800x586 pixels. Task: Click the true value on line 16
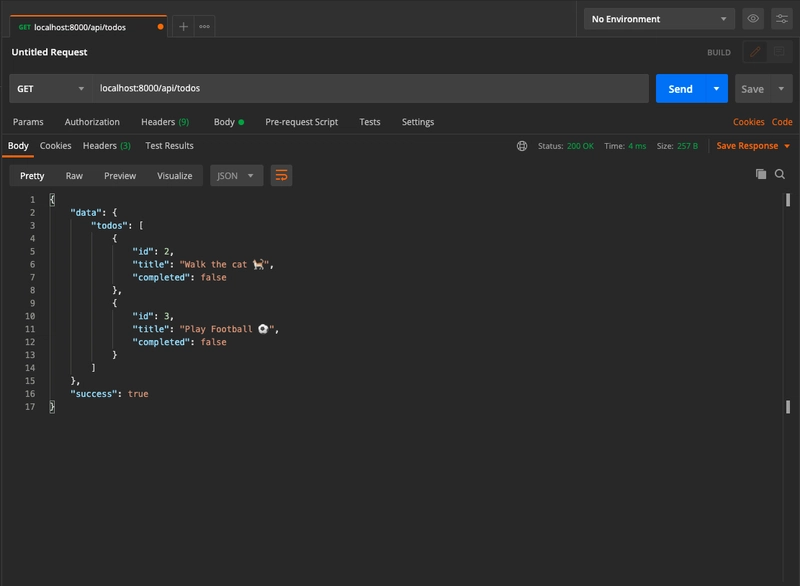pos(138,394)
